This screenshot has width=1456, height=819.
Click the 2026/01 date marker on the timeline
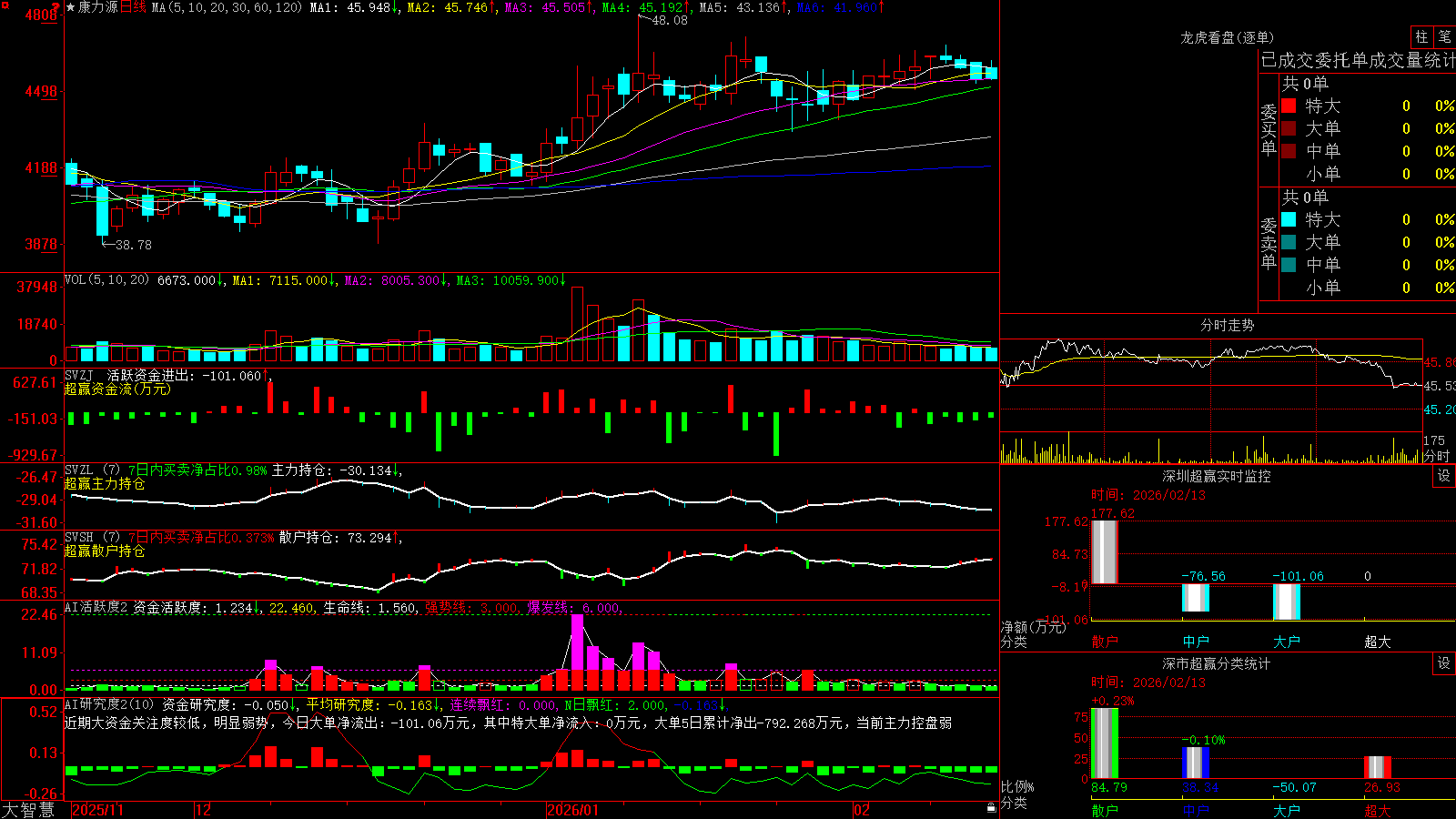tap(573, 810)
